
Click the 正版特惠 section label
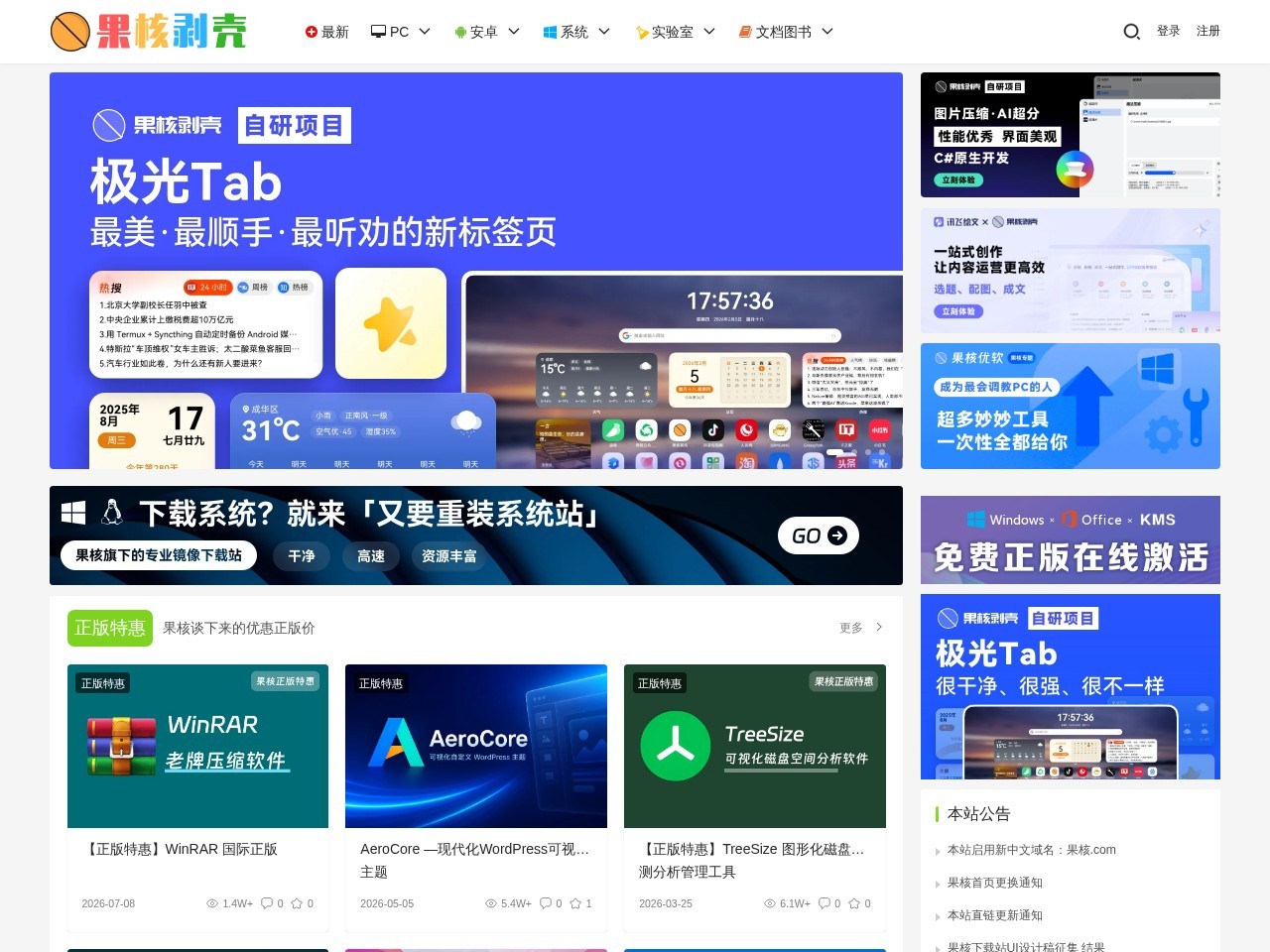110,628
